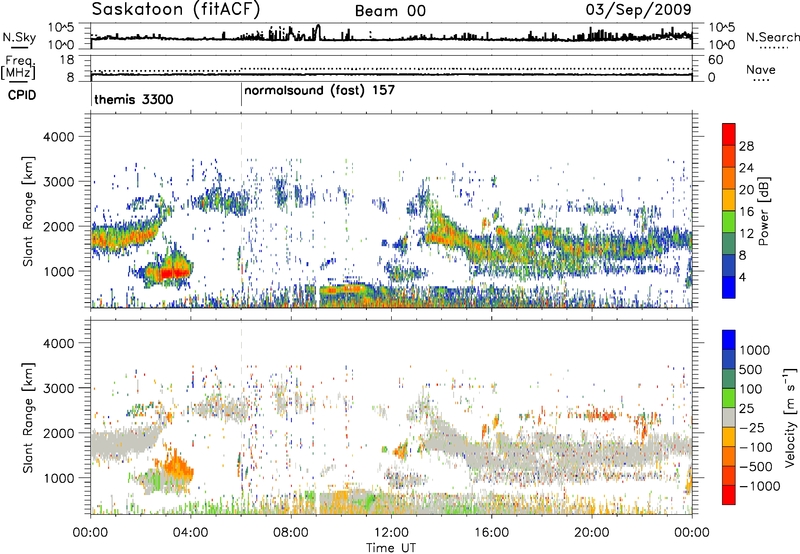Click the '12:00' time tick label
Viewport: 800px width, 554px height.
click(x=391, y=533)
